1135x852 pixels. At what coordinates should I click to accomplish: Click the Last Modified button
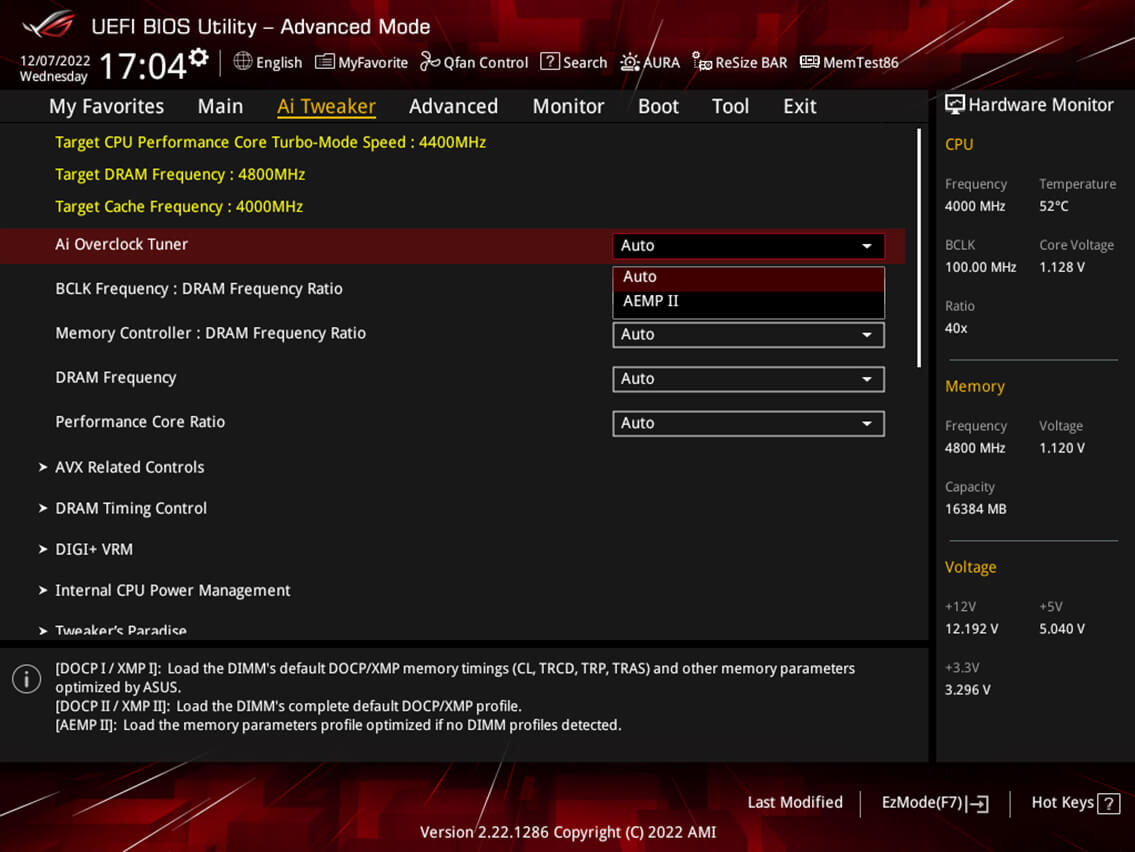point(795,802)
